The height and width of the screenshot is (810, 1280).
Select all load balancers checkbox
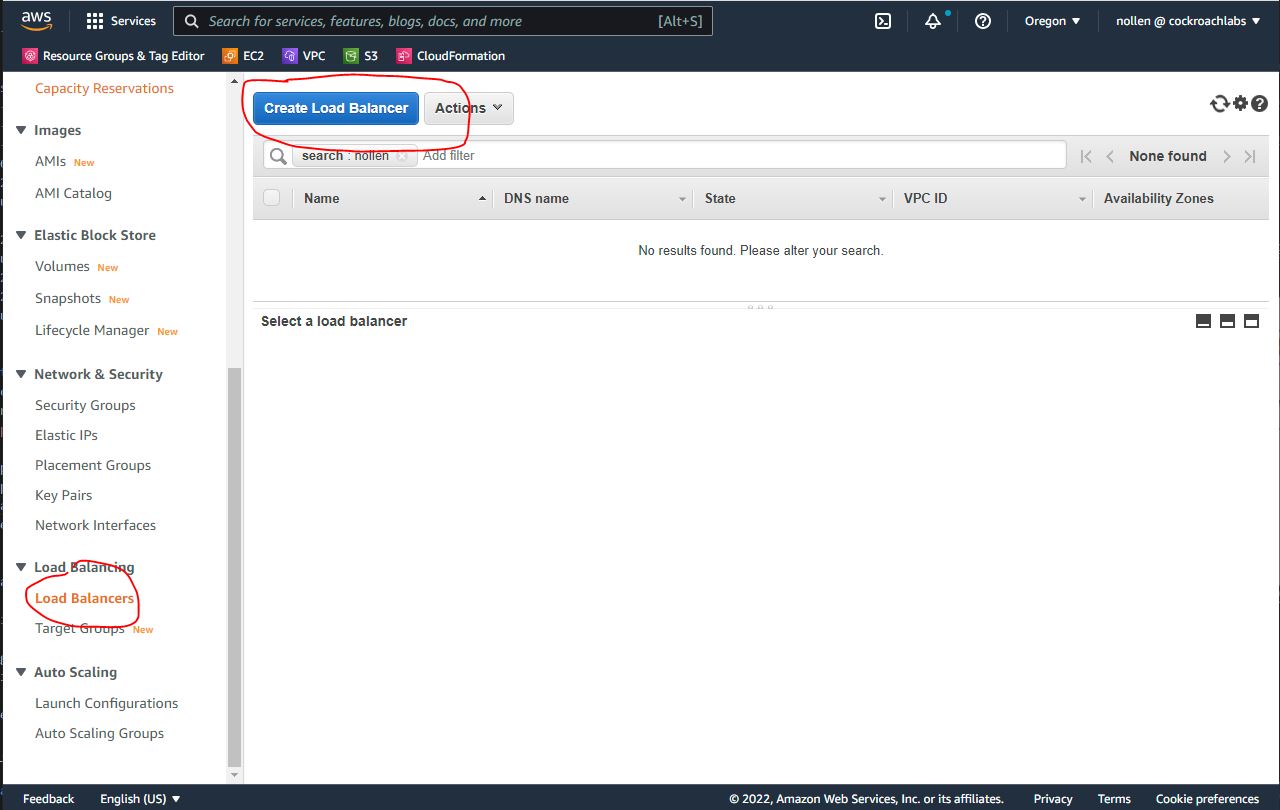(x=272, y=198)
